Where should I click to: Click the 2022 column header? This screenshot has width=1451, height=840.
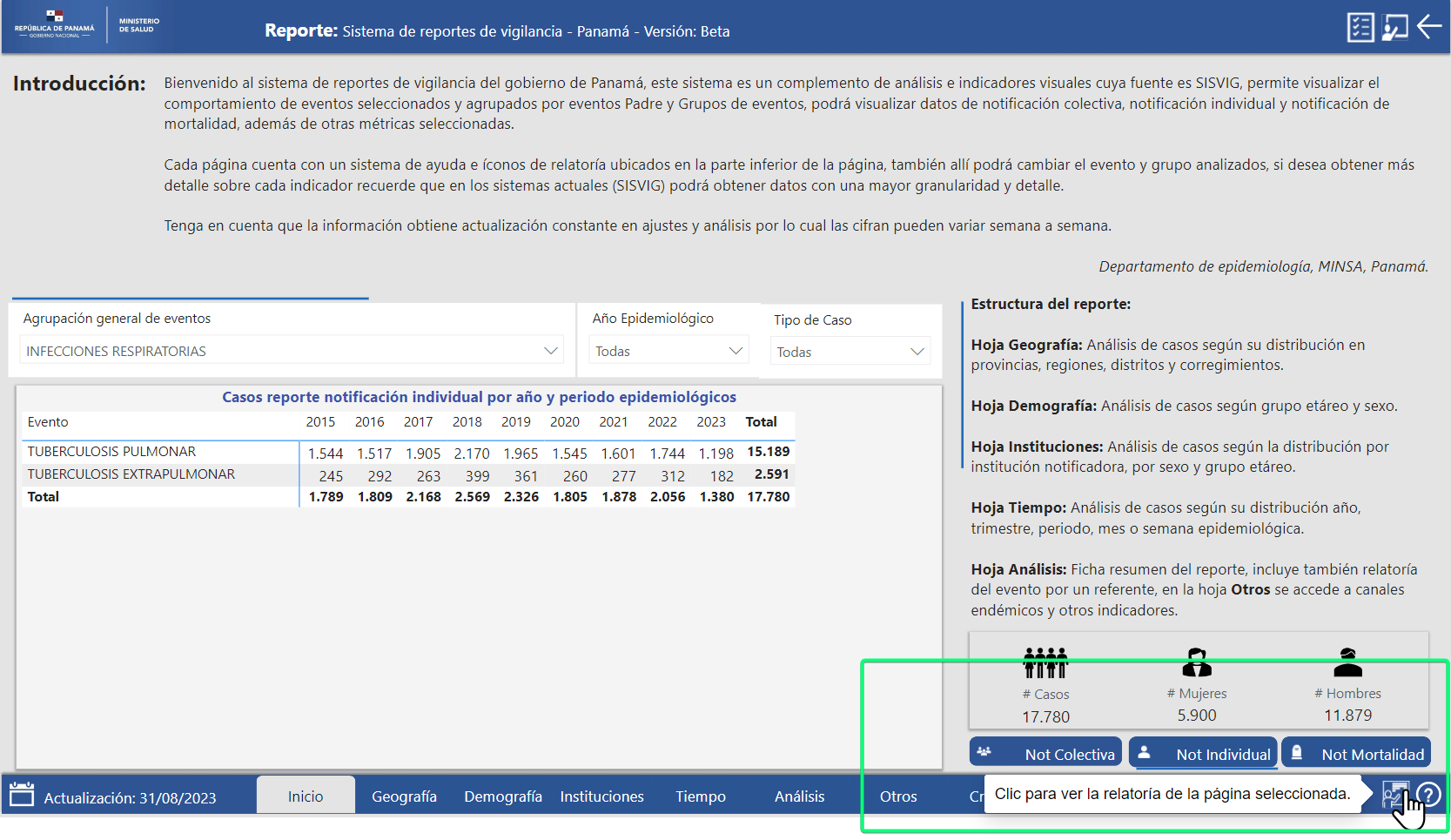tap(662, 421)
